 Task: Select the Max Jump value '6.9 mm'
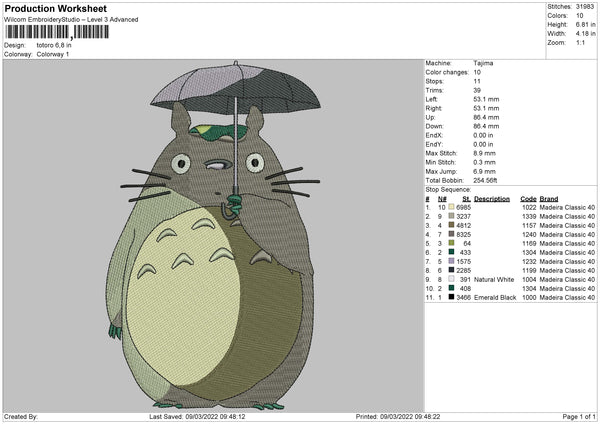pos(484,171)
